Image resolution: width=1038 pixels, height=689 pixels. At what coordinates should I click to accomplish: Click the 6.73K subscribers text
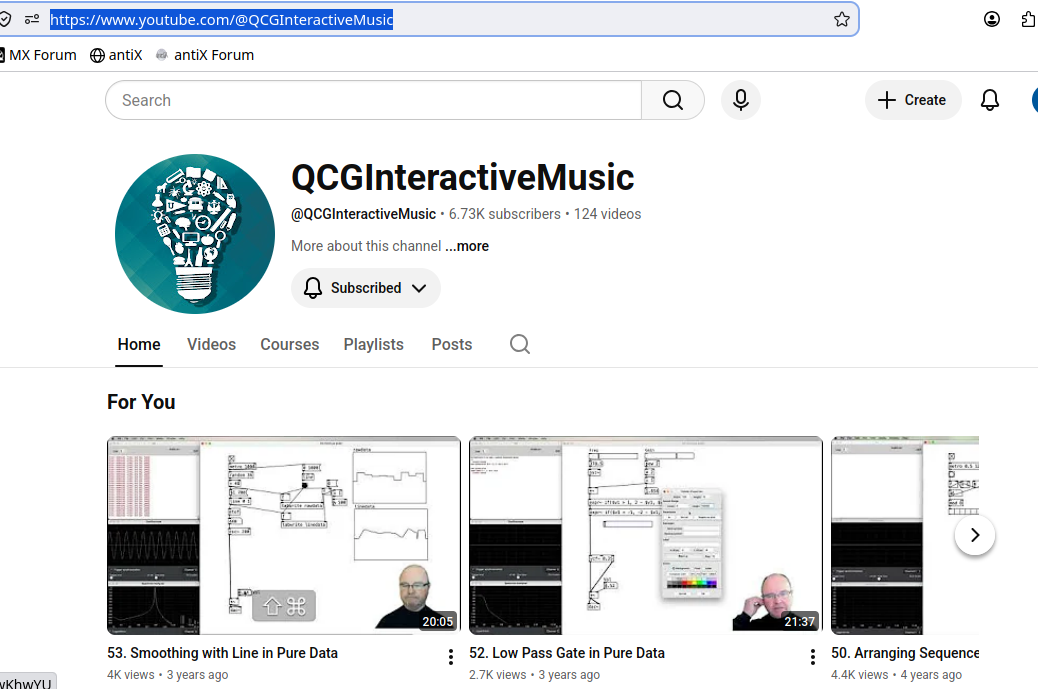tap(504, 214)
